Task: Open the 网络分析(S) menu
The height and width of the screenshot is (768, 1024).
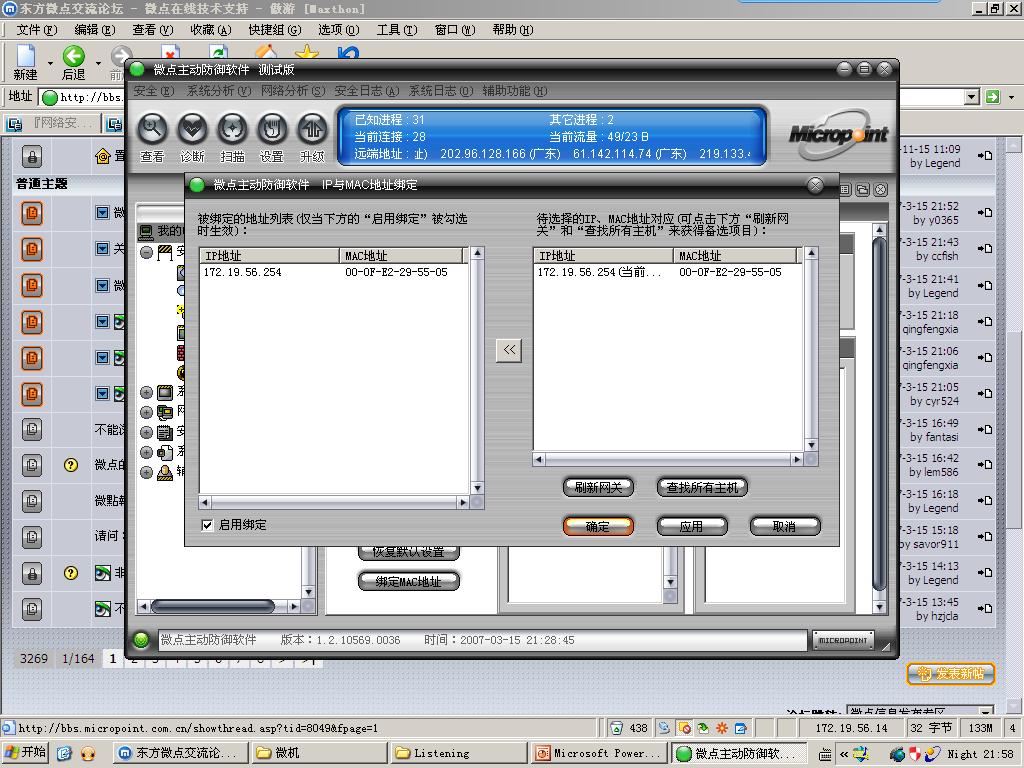Action: (x=293, y=91)
